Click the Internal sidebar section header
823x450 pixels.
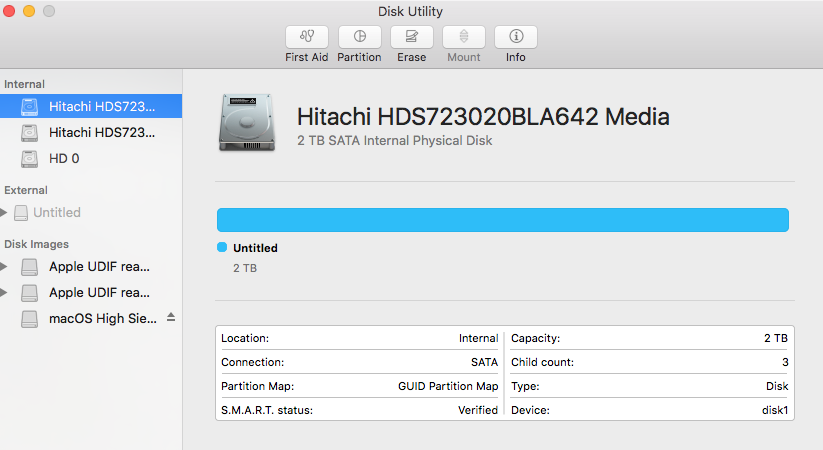(x=25, y=84)
